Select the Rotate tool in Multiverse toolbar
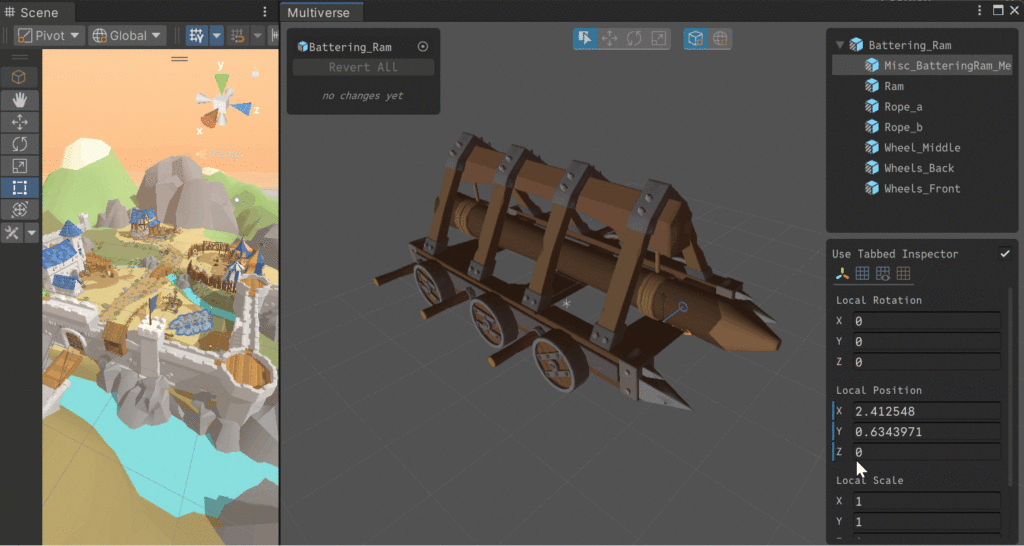Image resolution: width=1024 pixels, height=546 pixels. click(x=634, y=39)
